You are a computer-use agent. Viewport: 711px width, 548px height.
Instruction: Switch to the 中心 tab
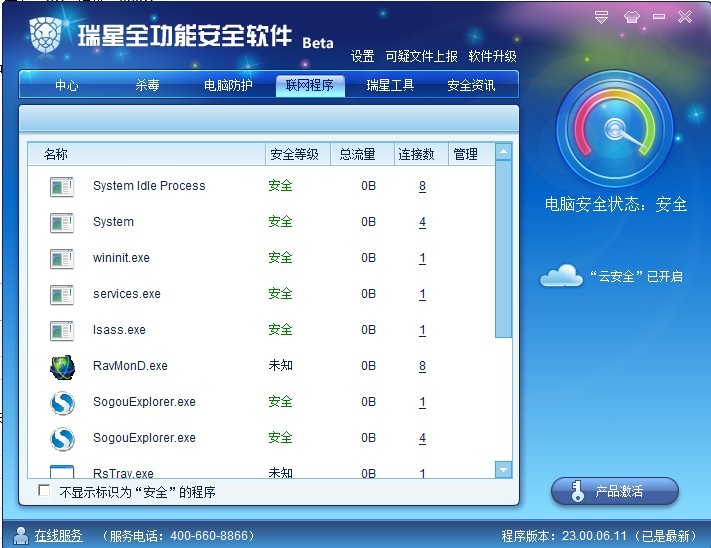pyautogui.click(x=67, y=85)
